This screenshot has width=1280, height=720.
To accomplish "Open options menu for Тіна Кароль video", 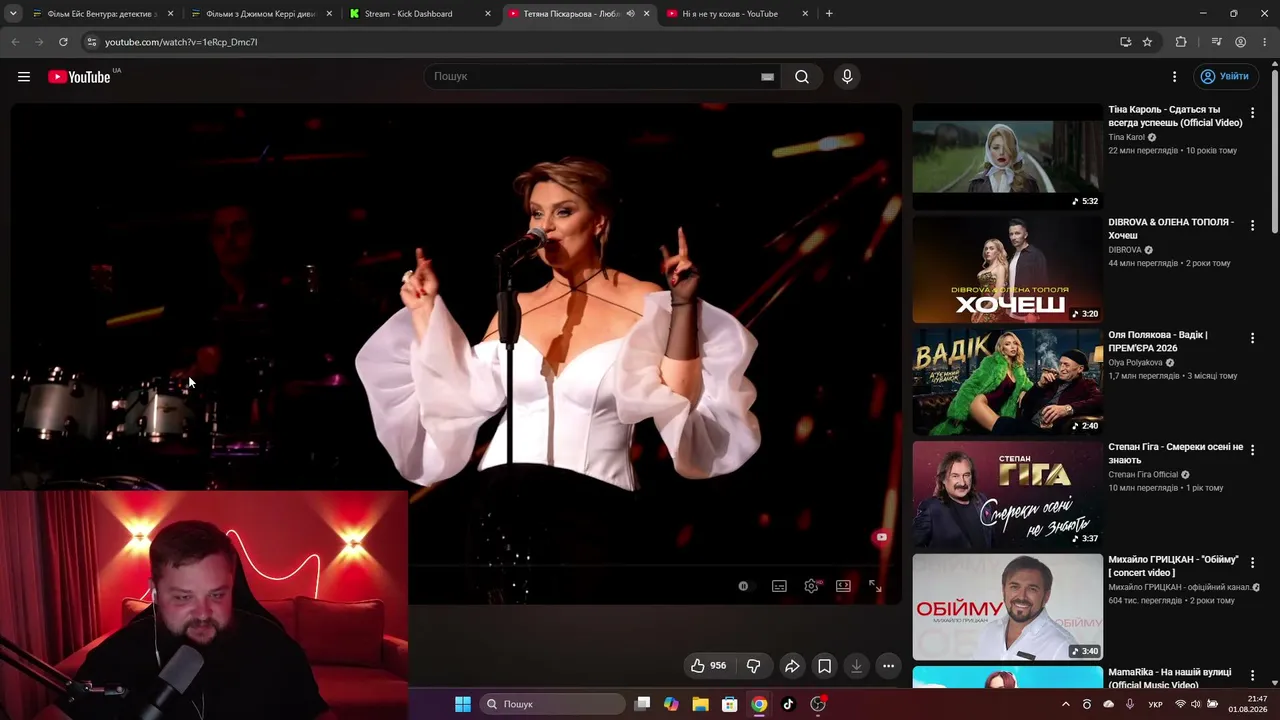I will tap(1252, 114).
